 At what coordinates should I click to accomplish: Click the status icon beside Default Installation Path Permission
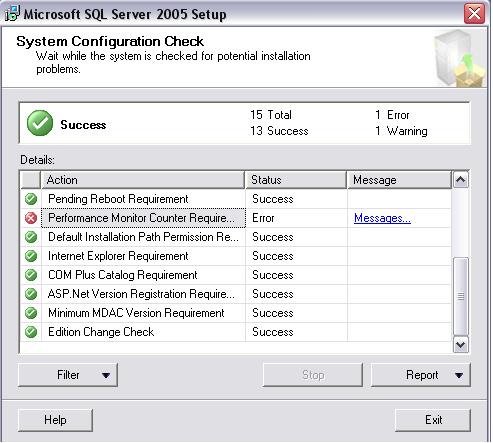pyautogui.click(x=31, y=237)
